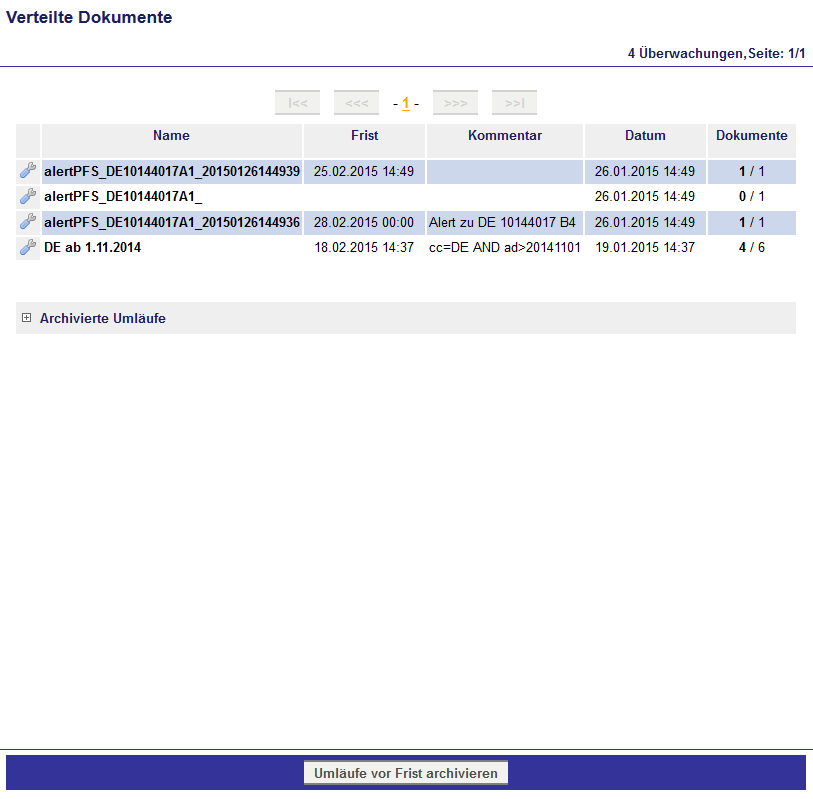Go to next page with >>> button
This screenshot has width=813, height=799.
pos(455,103)
